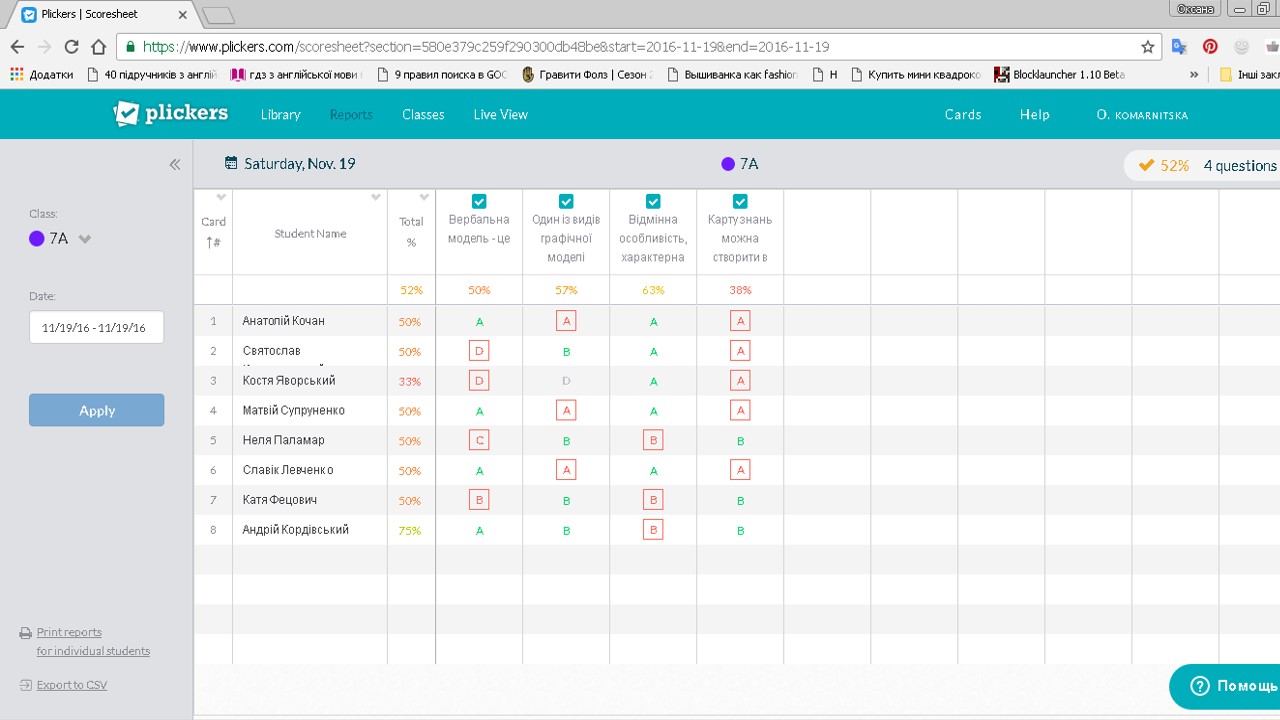Screen dimensions: 1280x720
Task: Click the boxed wrong answer D for Святослав, first question
Action: click(x=479, y=351)
